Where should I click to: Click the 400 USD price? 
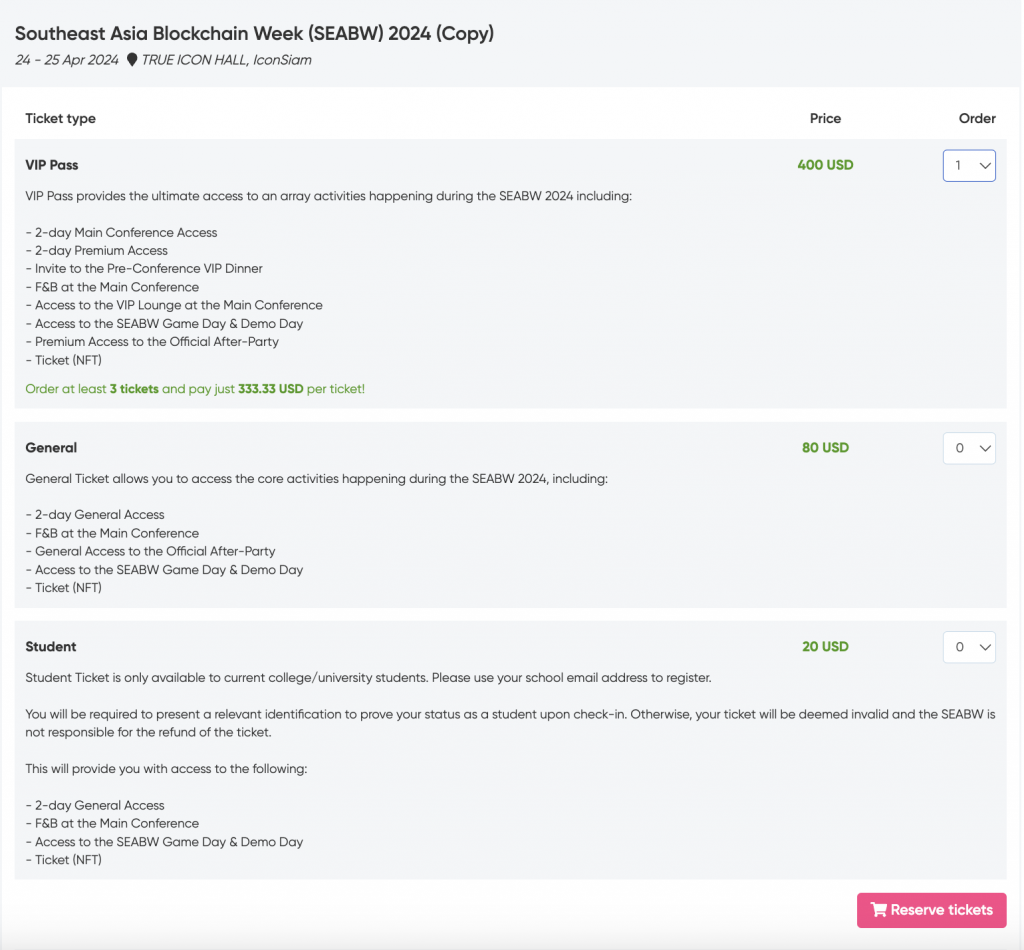[825, 165]
